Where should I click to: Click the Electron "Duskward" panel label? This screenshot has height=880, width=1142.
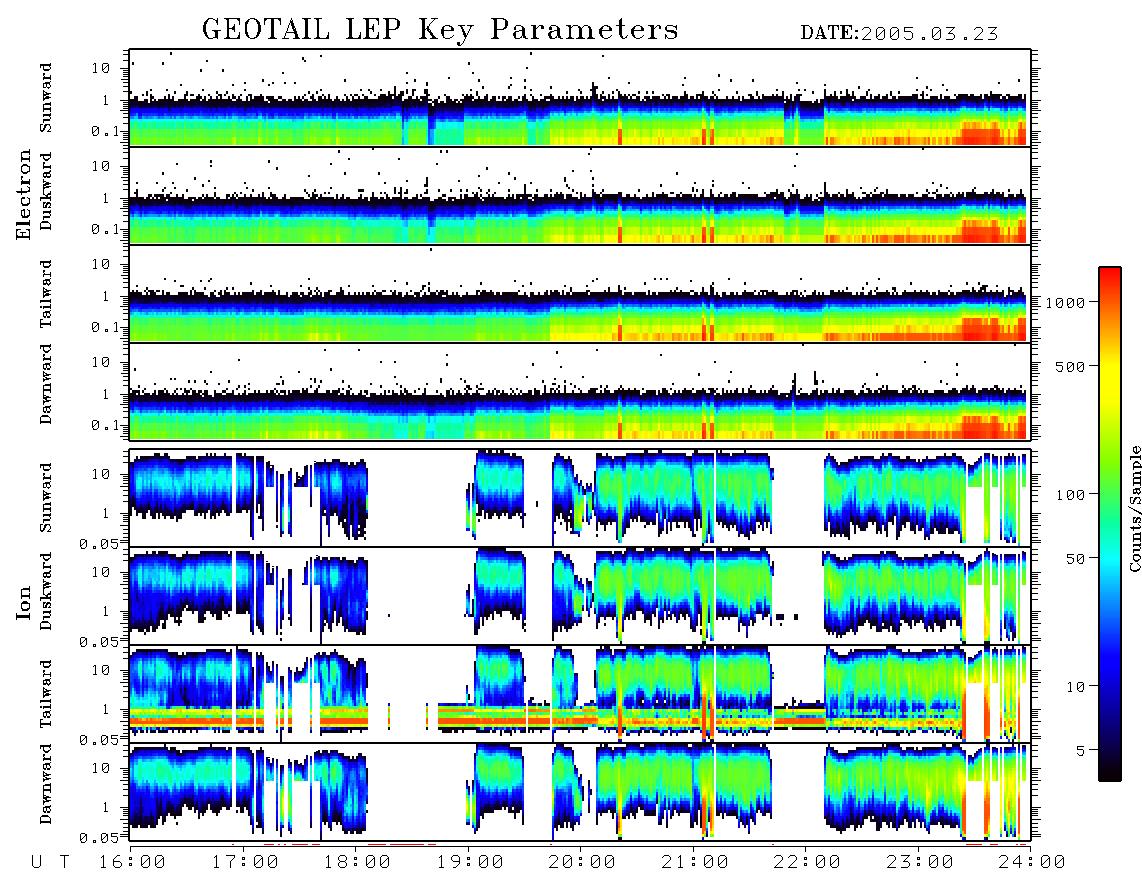click(47, 191)
